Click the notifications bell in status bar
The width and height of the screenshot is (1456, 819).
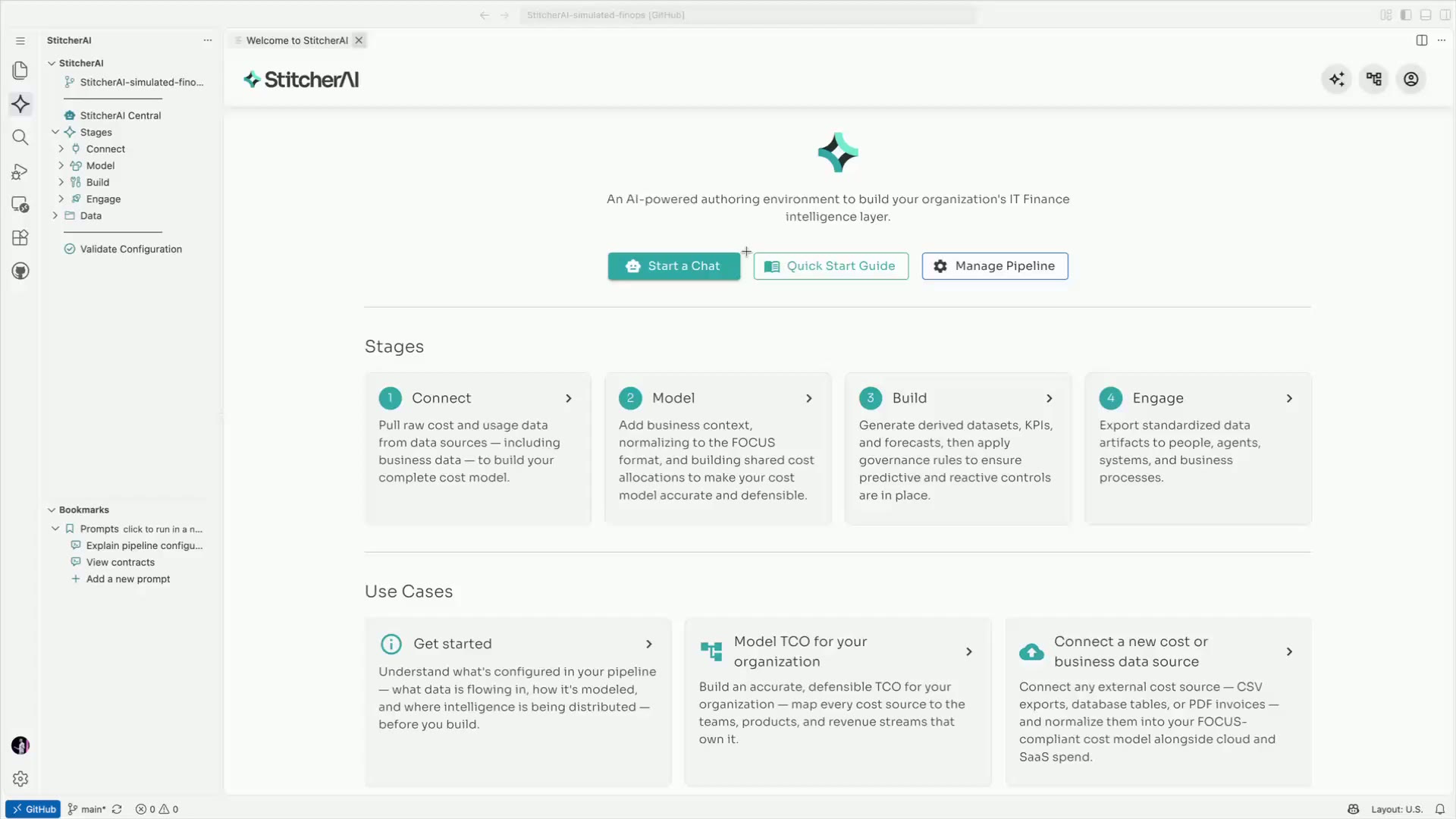(1440, 809)
